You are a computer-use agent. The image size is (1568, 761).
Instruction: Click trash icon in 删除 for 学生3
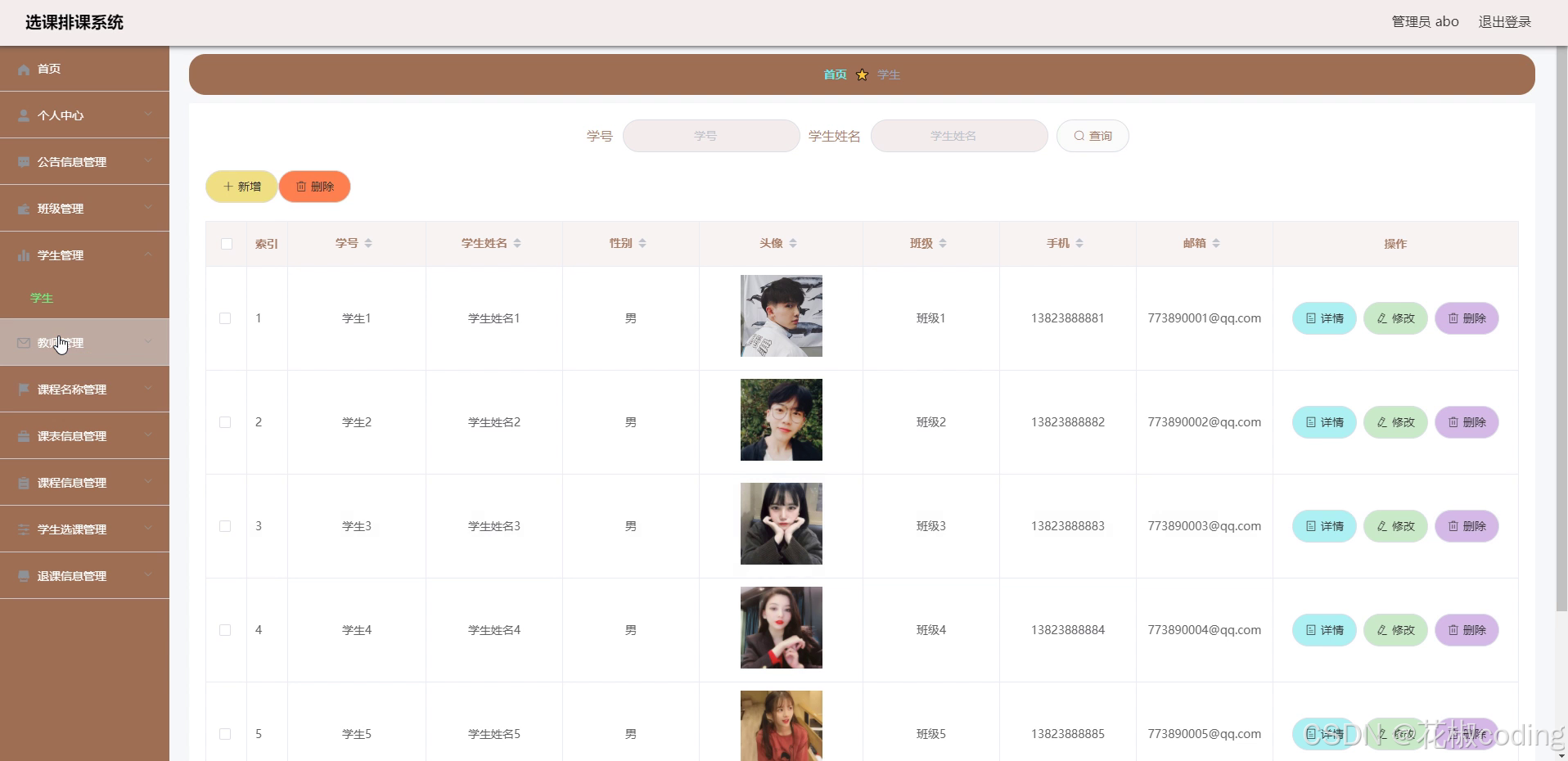(1453, 526)
